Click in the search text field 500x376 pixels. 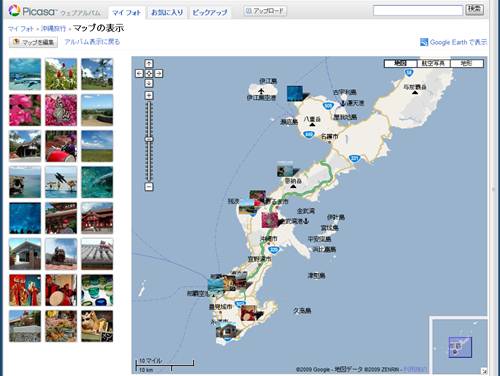click(x=418, y=10)
